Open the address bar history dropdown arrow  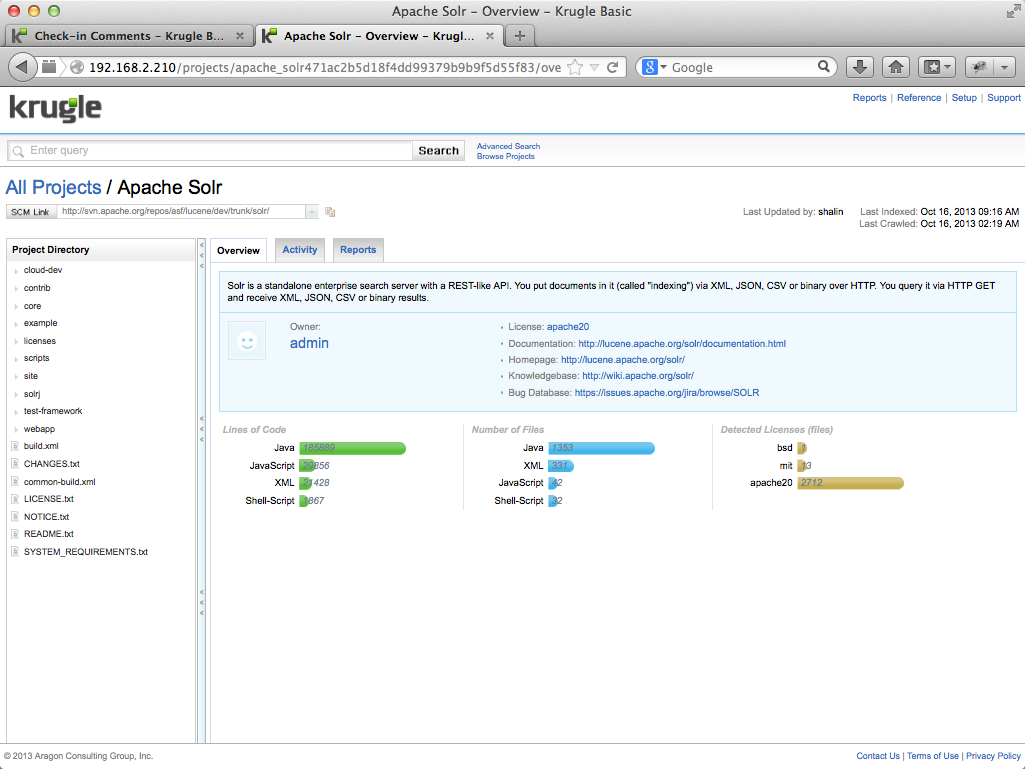[x=594, y=67]
